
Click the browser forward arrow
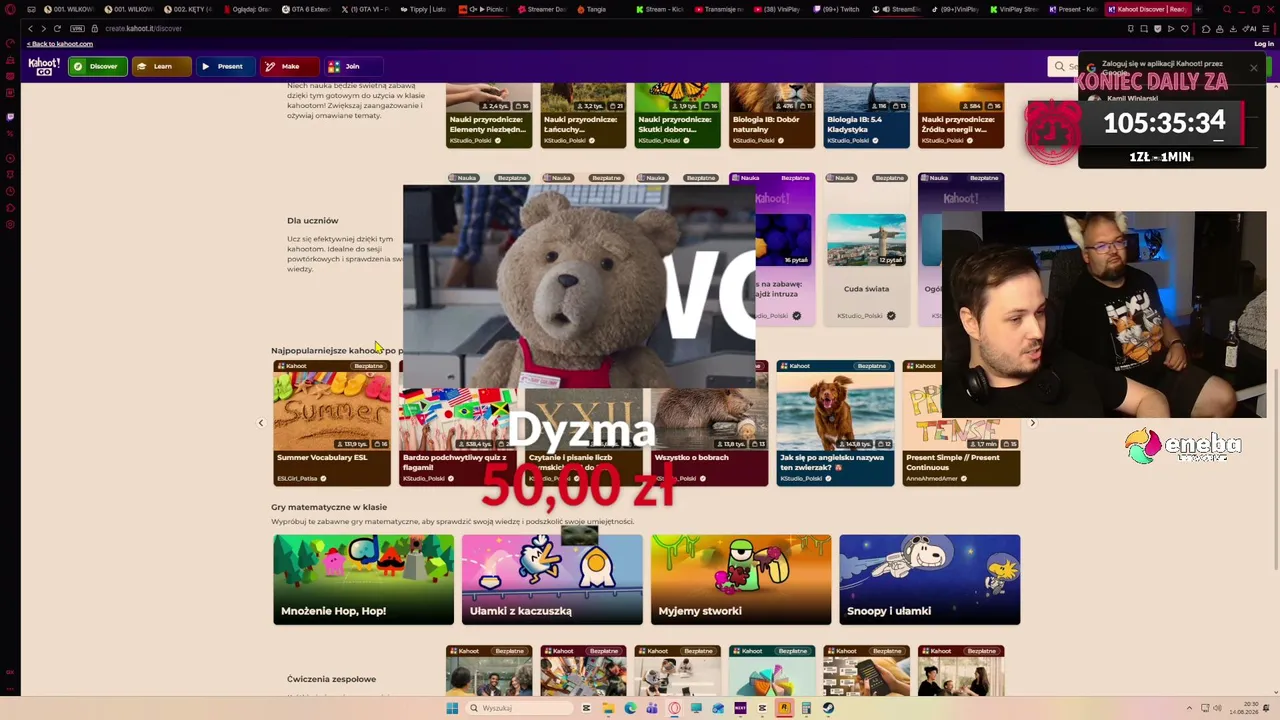[44, 28]
